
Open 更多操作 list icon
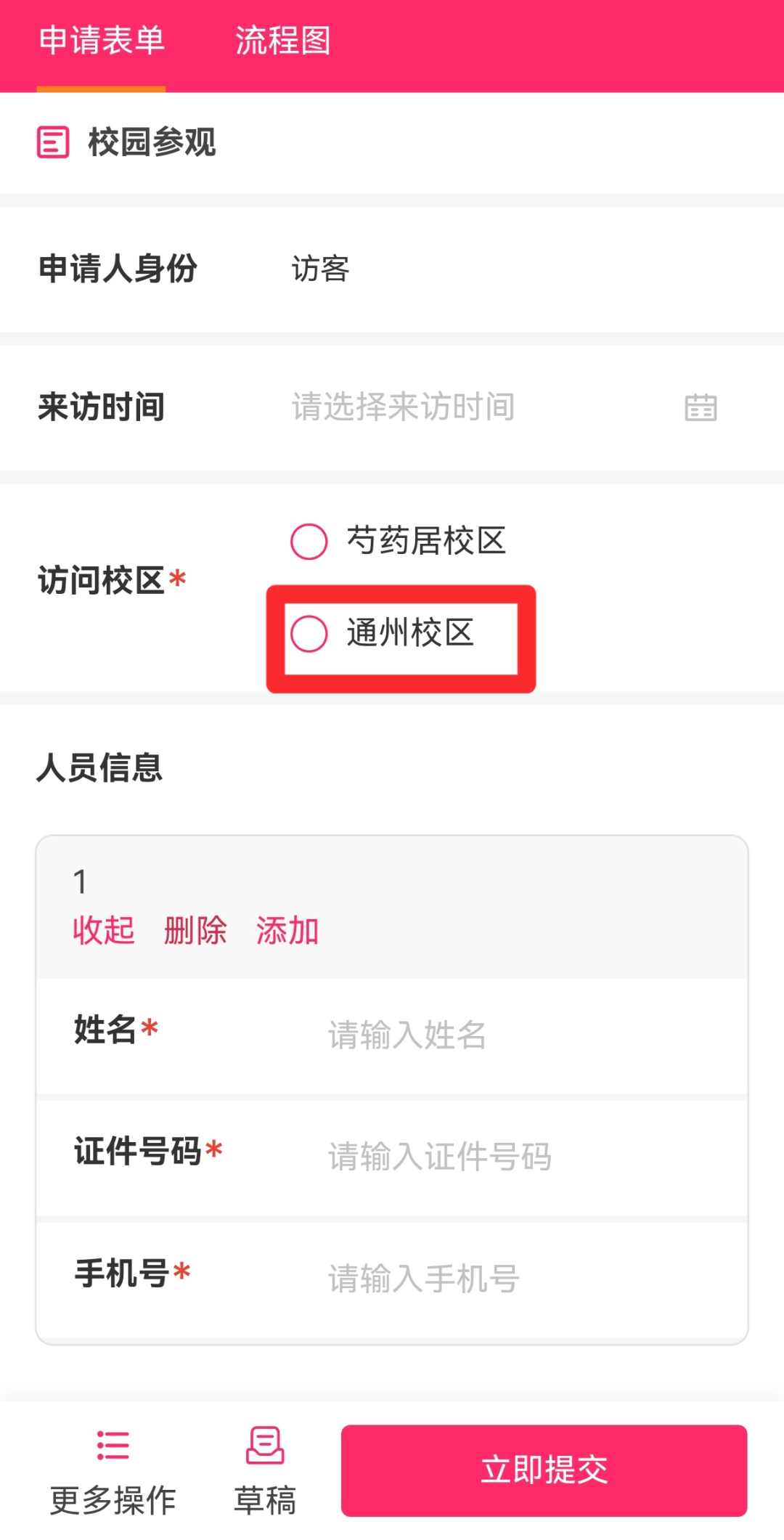click(113, 1445)
